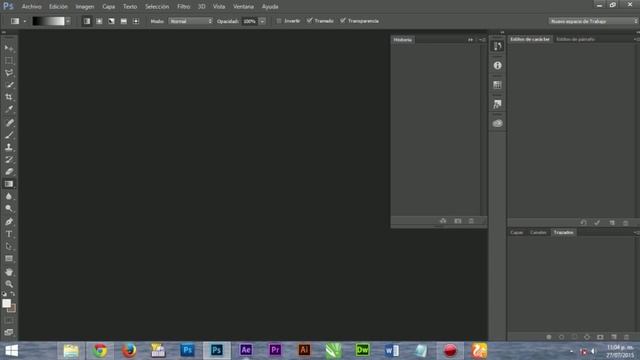640x360 pixels.
Task: Switch to the Capas tab
Action: 516,233
